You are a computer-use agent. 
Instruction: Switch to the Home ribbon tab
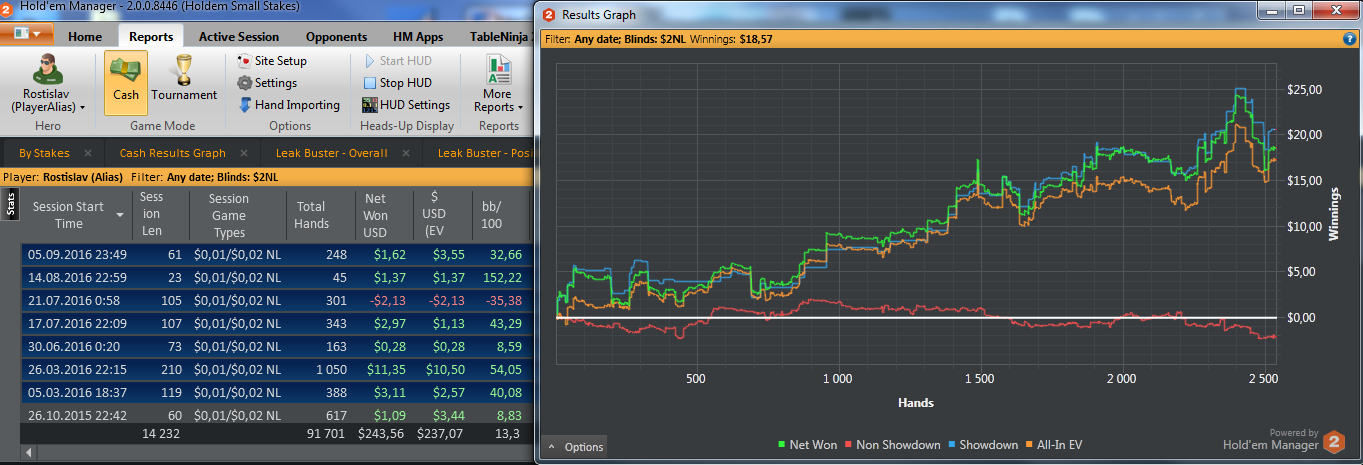(85, 36)
